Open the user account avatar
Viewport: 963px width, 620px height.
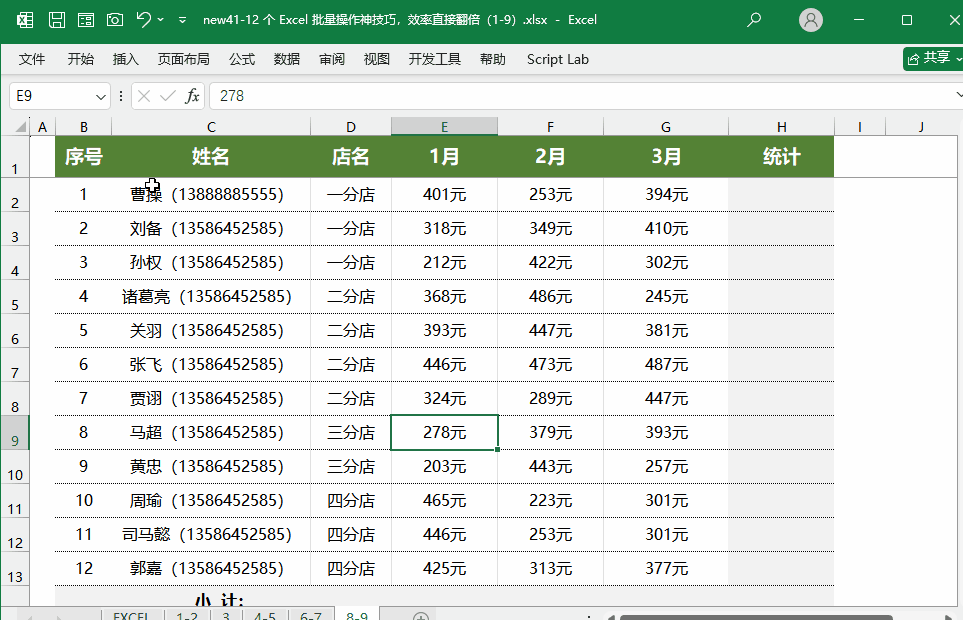(811, 20)
